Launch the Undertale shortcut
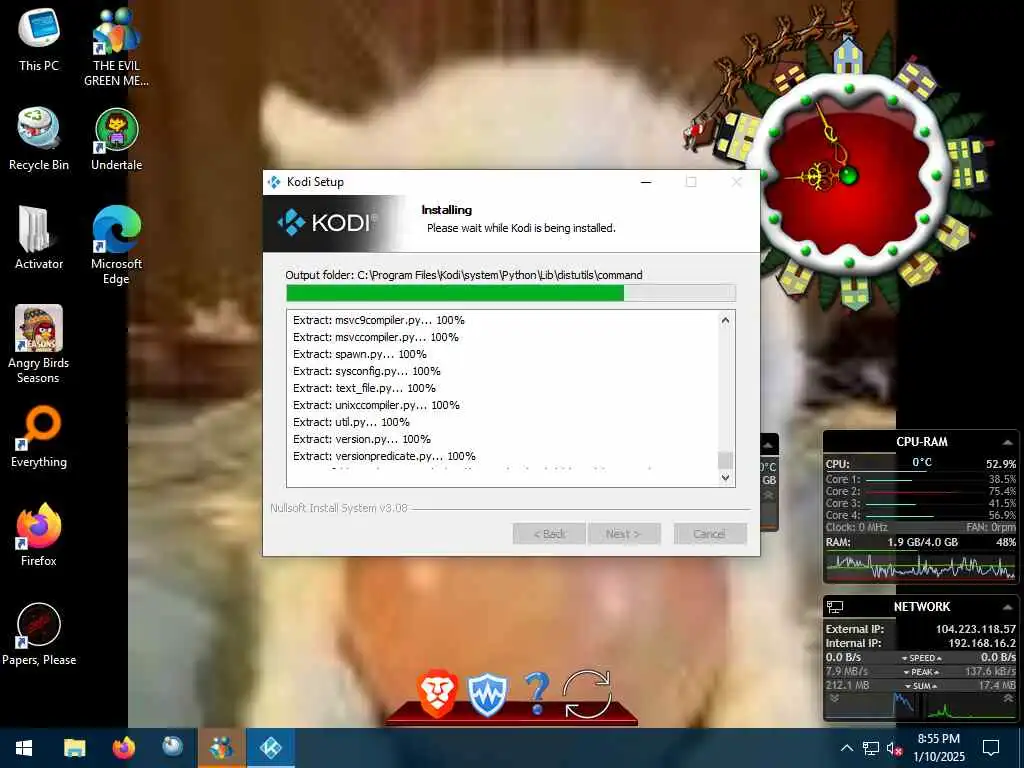 tap(116, 138)
